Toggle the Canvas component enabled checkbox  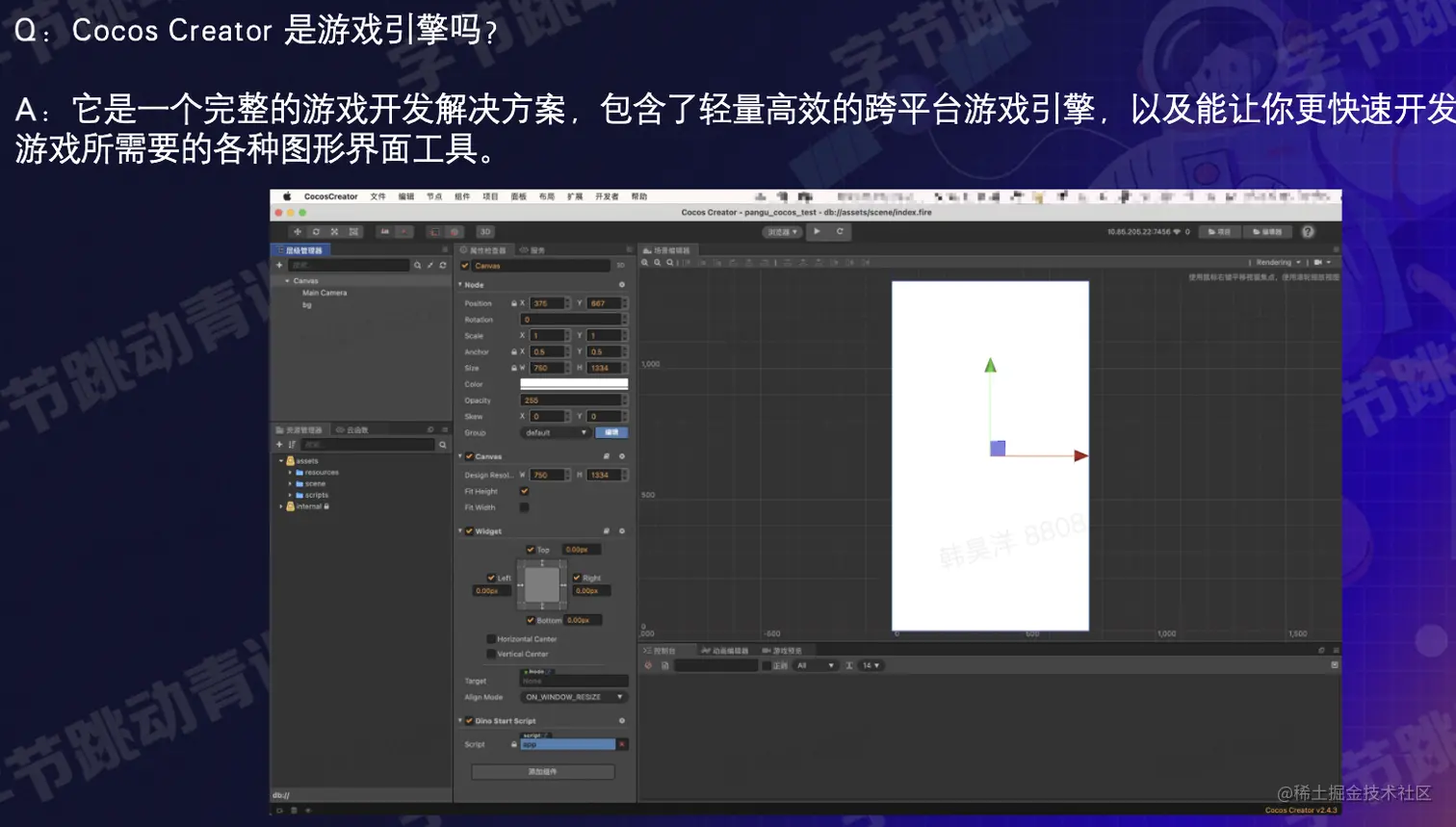pos(469,456)
